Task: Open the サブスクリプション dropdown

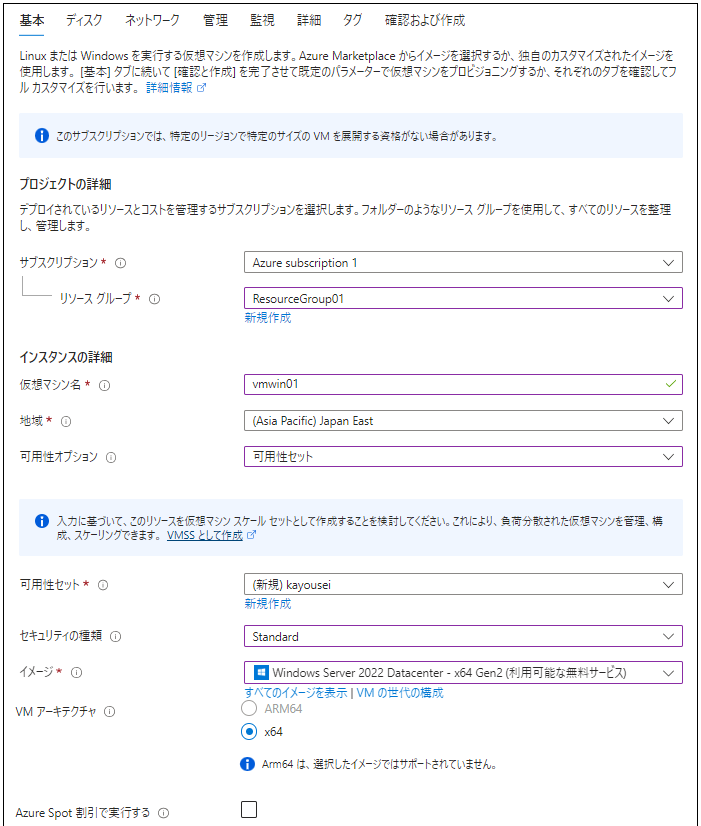Action: (463, 262)
